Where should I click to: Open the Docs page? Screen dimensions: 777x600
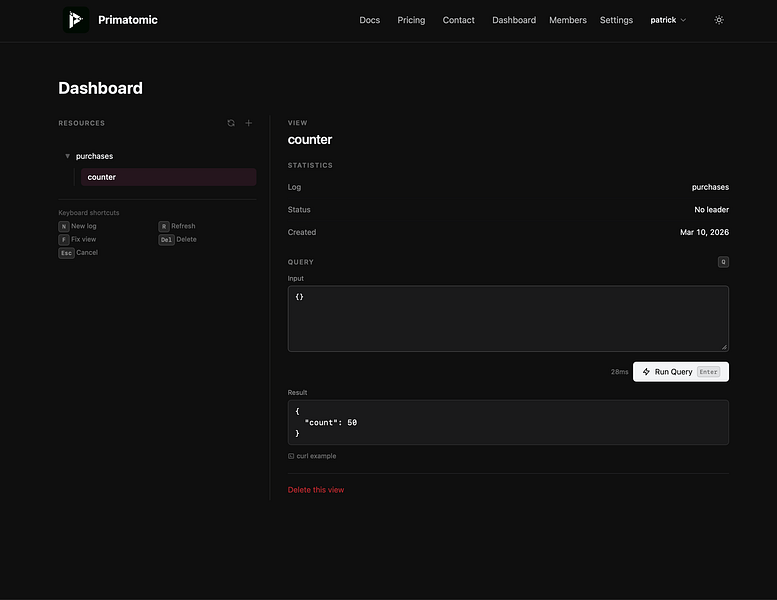369,20
